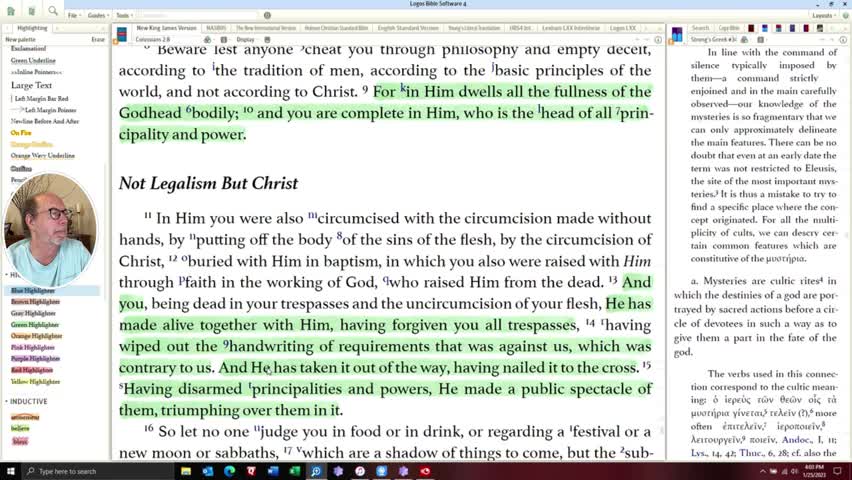Open File Explorer from the taskbar
Screen dimensions: 852x480
click(x=186, y=471)
